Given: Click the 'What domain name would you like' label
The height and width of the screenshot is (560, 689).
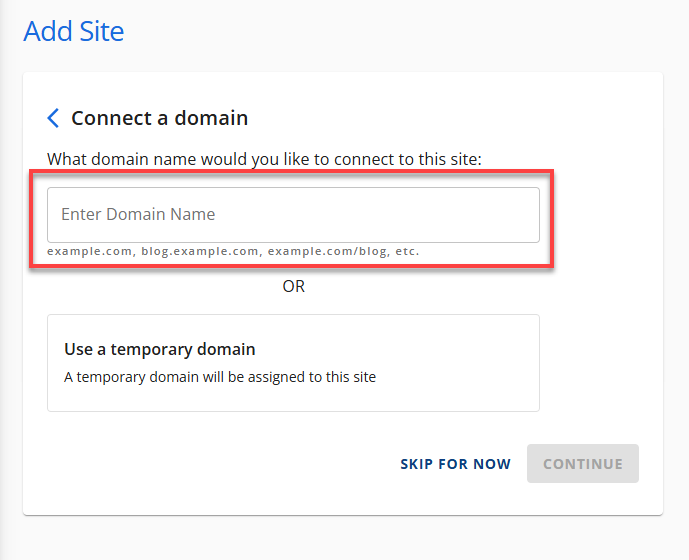Looking at the screenshot, I should coord(264,159).
